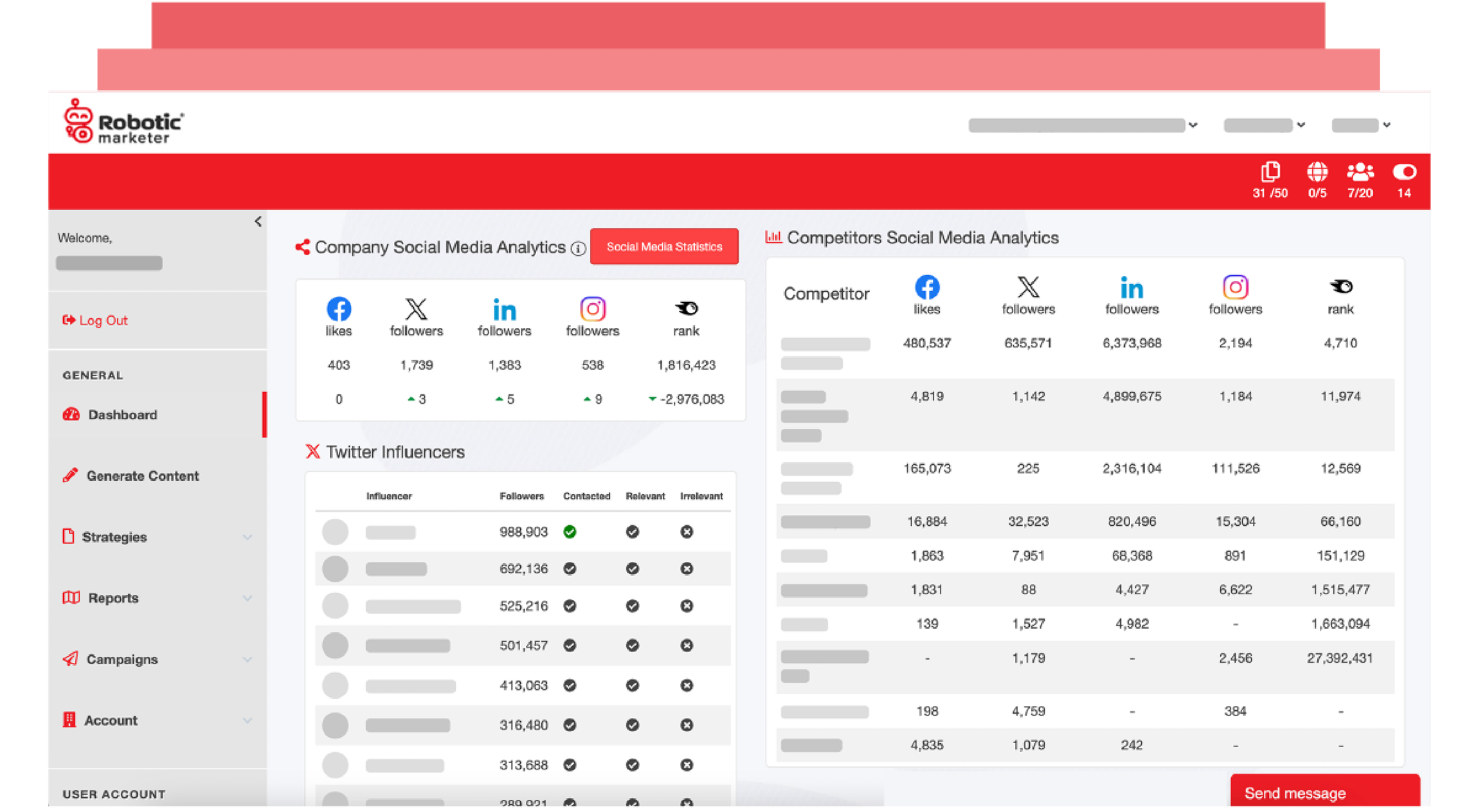This screenshot has width=1478, height=812.
Task: Mark the 525,216 followers influencer as Irrelevant
Action: tap(687, 606)
